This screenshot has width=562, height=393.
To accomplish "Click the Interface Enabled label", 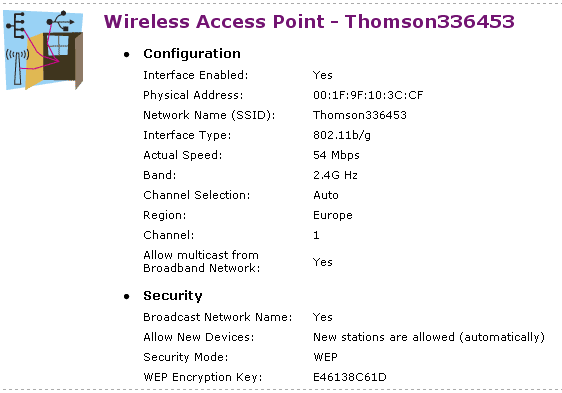I will point(196,75).
